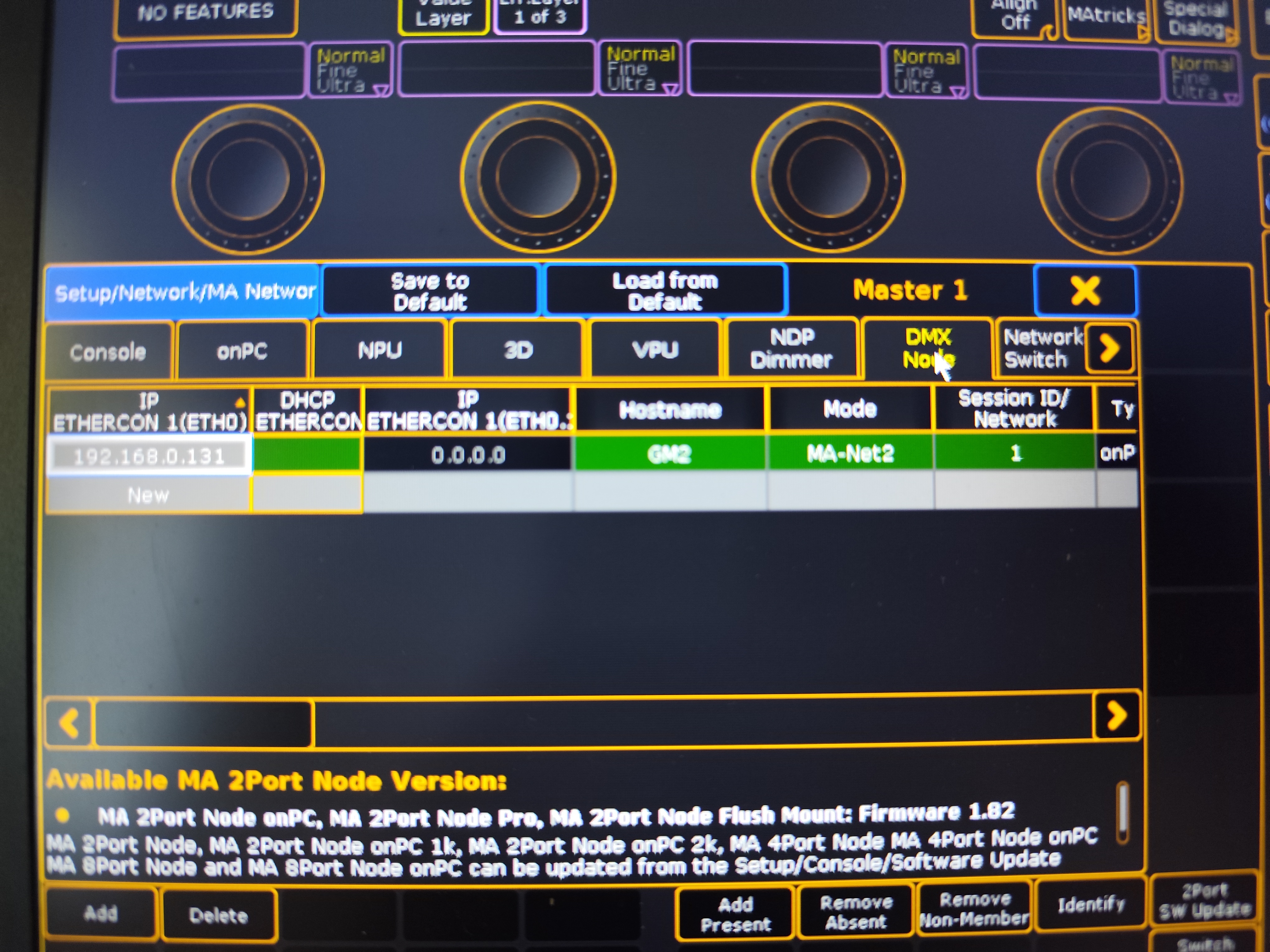Screen dimensions: 1270x952
Task: Click Save to Default
Action: (430, 291)
